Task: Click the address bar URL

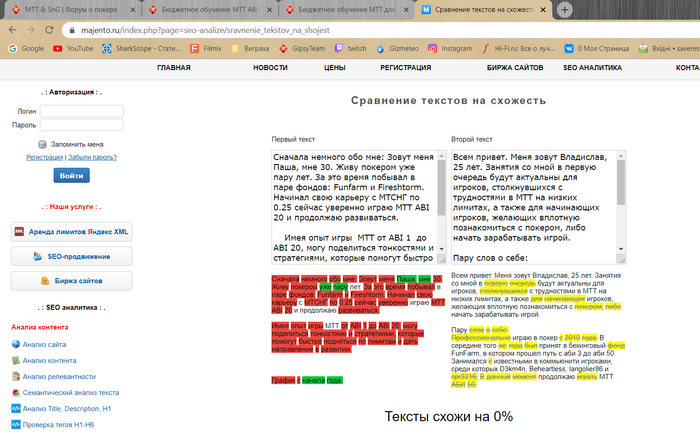Action: (x=205, y=30)
